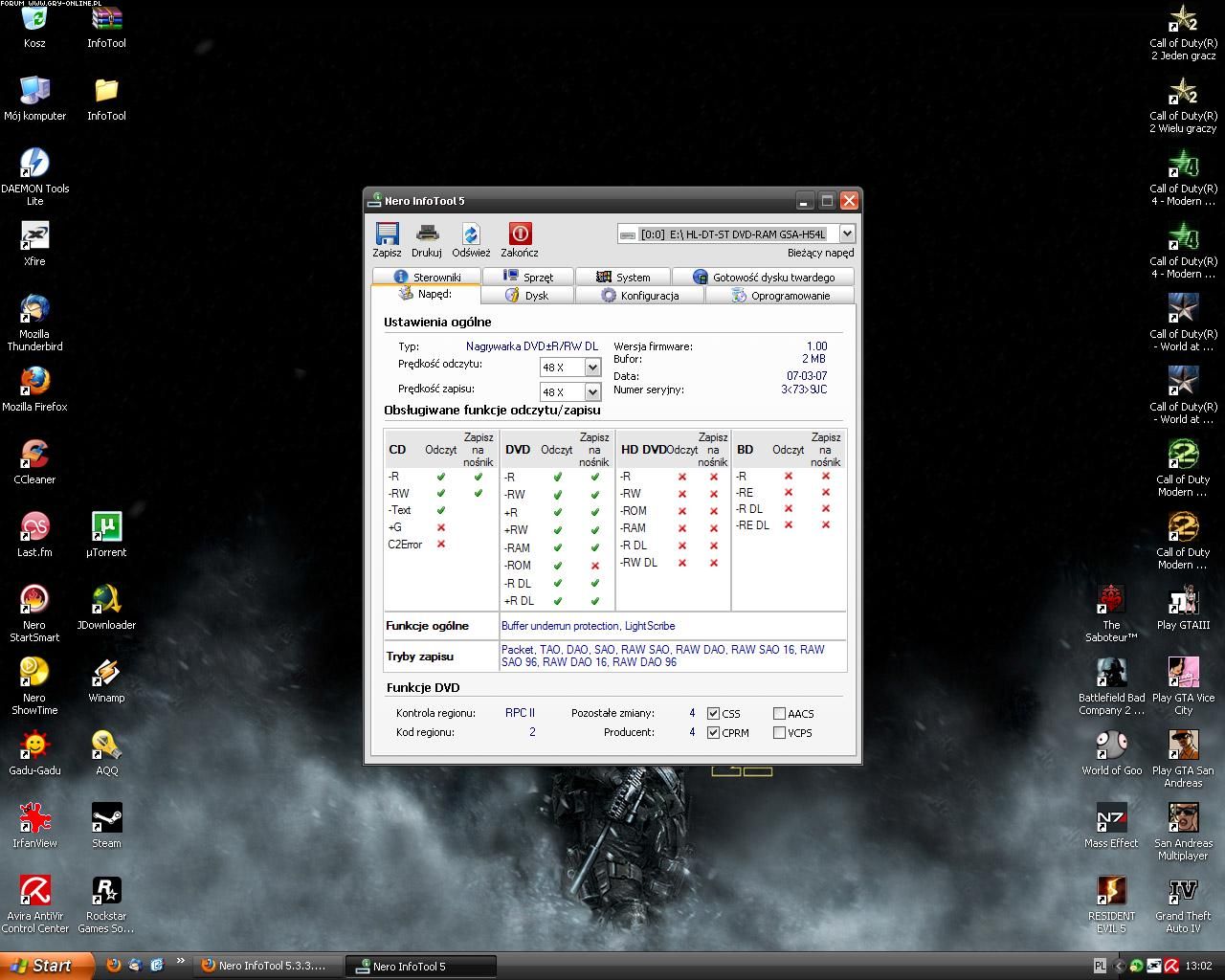This screenshot has height=980, width=1225.
Task: Click the RESIDENT EVIL 5 icon
Action: 1111,891
